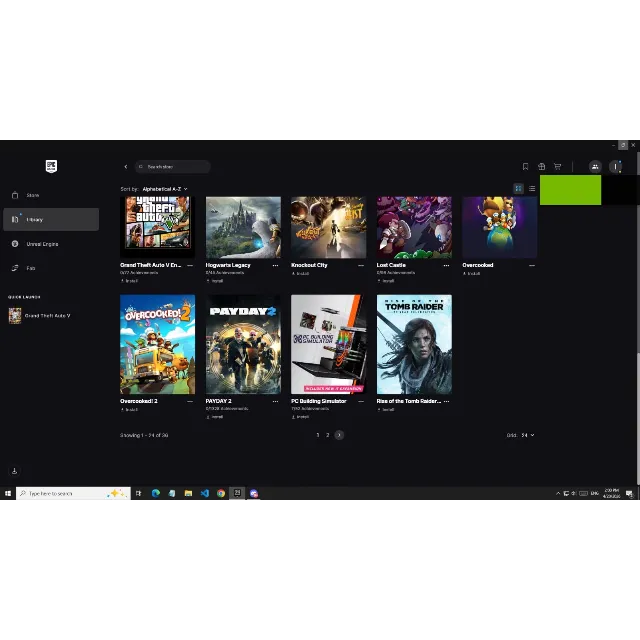Open the friends list icon
The height and width of the screenshot is (640, 640).
(595, 167)
